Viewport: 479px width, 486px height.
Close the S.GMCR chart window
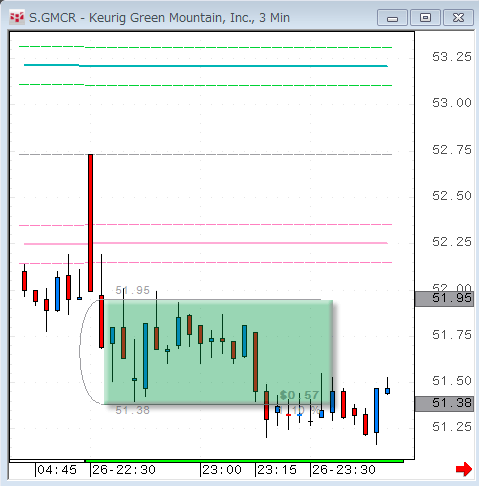tap(458, 18)
